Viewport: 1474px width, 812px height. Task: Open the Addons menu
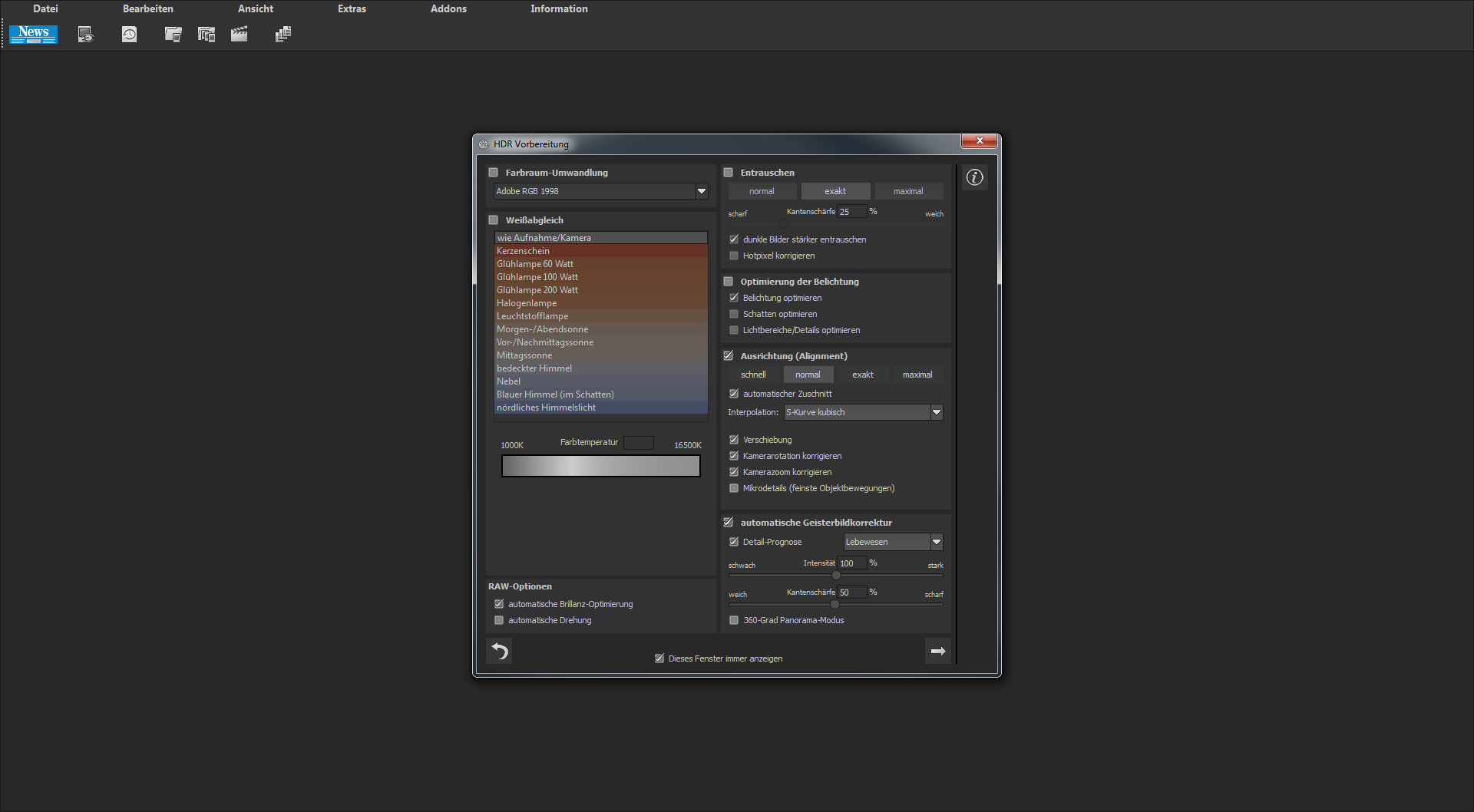448,8
